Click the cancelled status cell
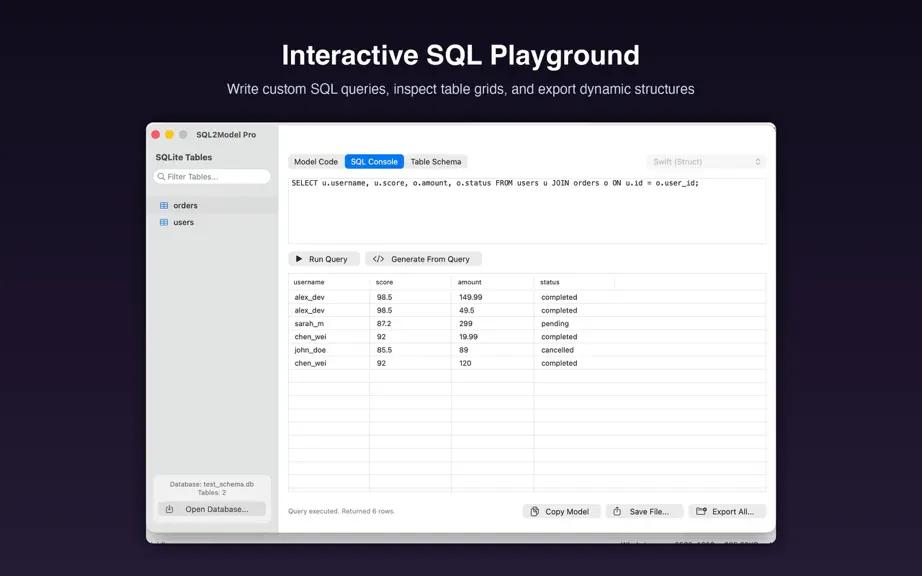This screenshot has height=576, width=922. click(x=574, y=350)
